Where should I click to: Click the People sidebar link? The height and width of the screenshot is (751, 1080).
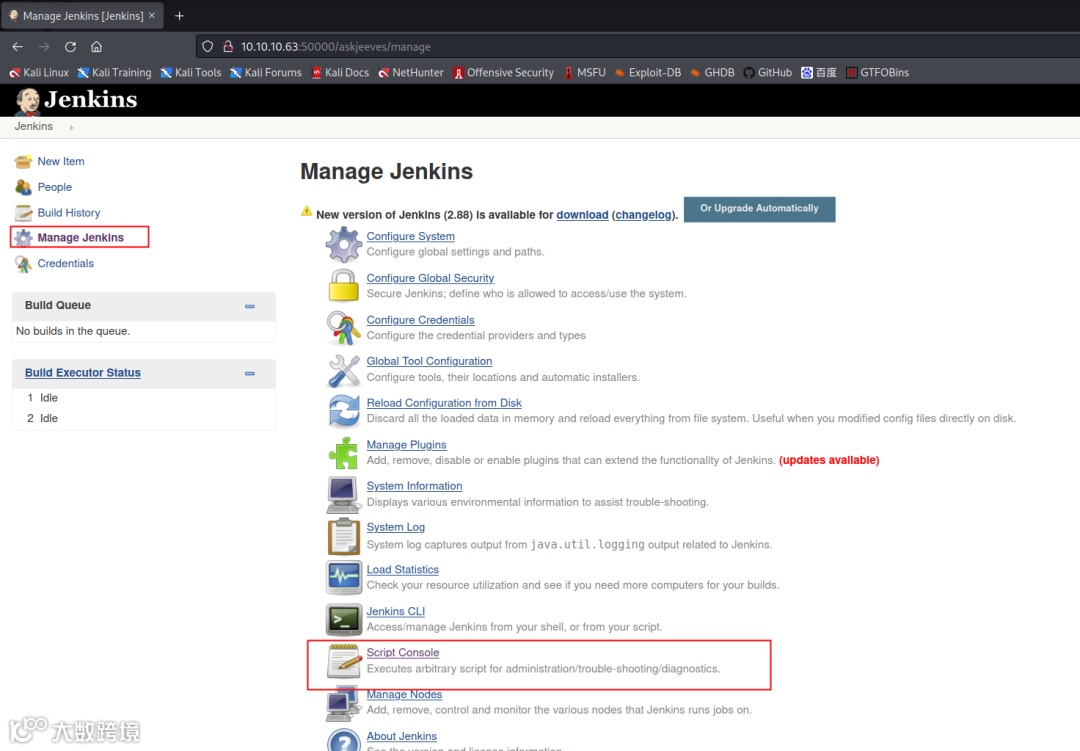[x=54, y=187]
